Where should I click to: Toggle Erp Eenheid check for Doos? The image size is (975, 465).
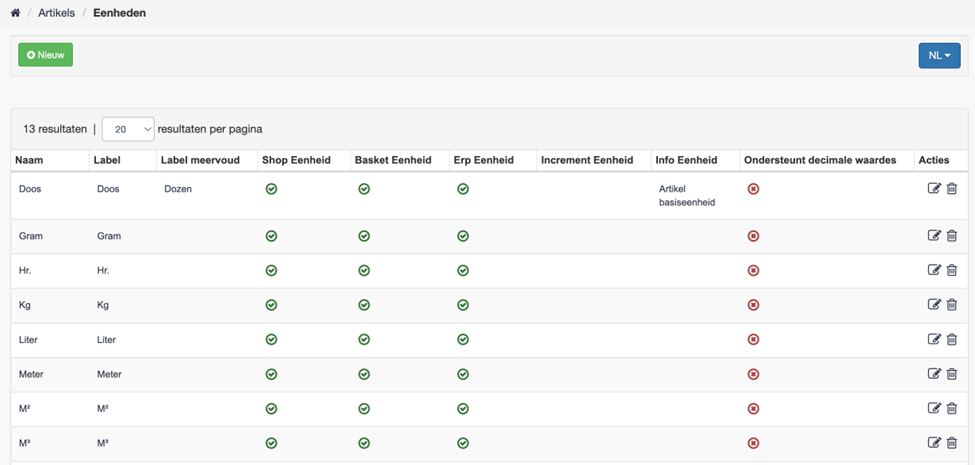click(x=463, y=189)
